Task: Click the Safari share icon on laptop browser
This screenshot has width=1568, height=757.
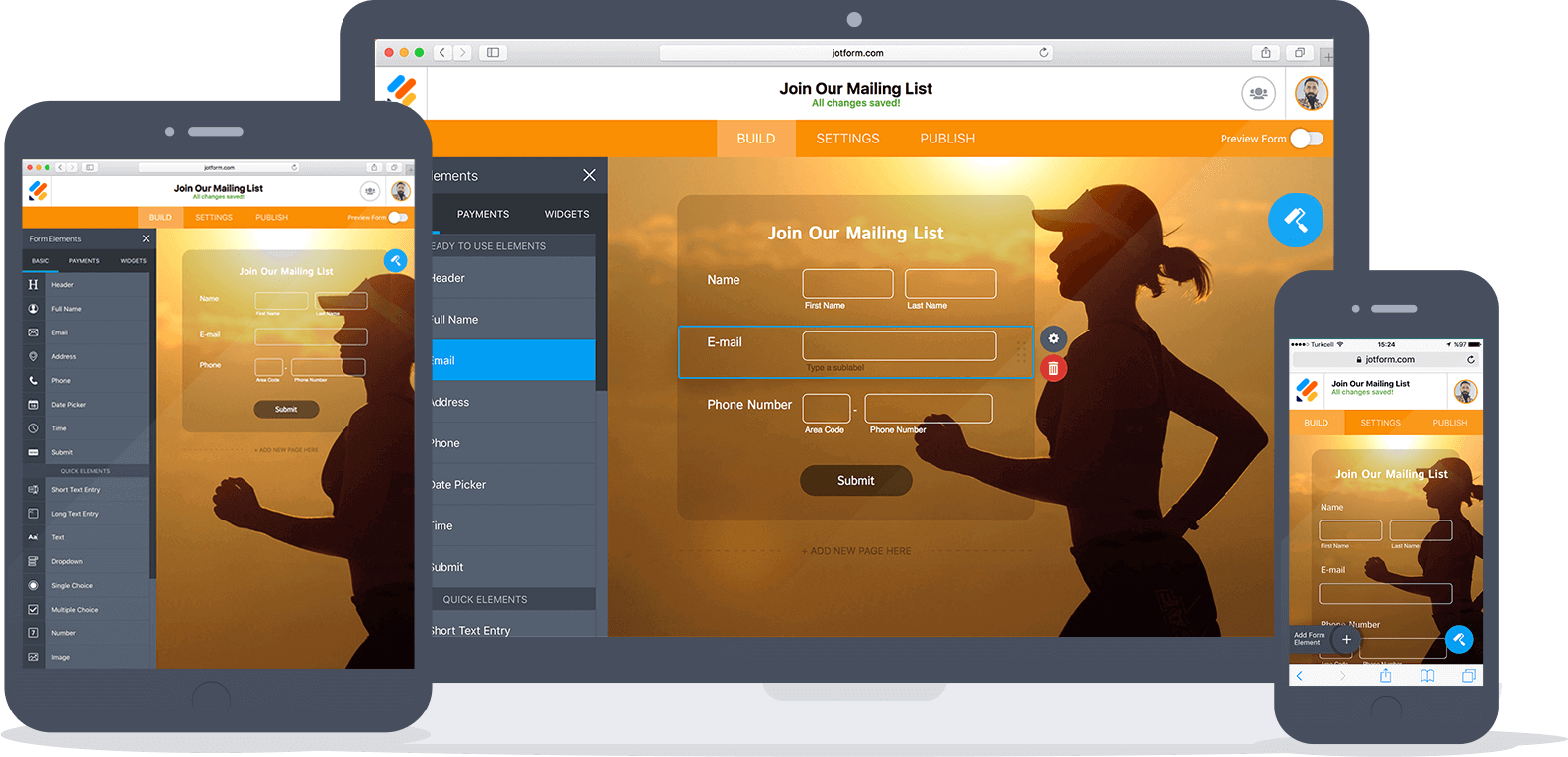Action: click(1265, 53)
